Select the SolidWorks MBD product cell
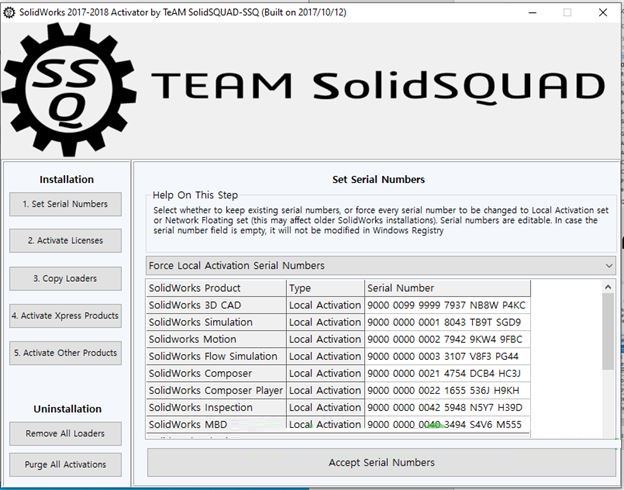The height and width of the screenshot is (490, 624). coord(216,425)
